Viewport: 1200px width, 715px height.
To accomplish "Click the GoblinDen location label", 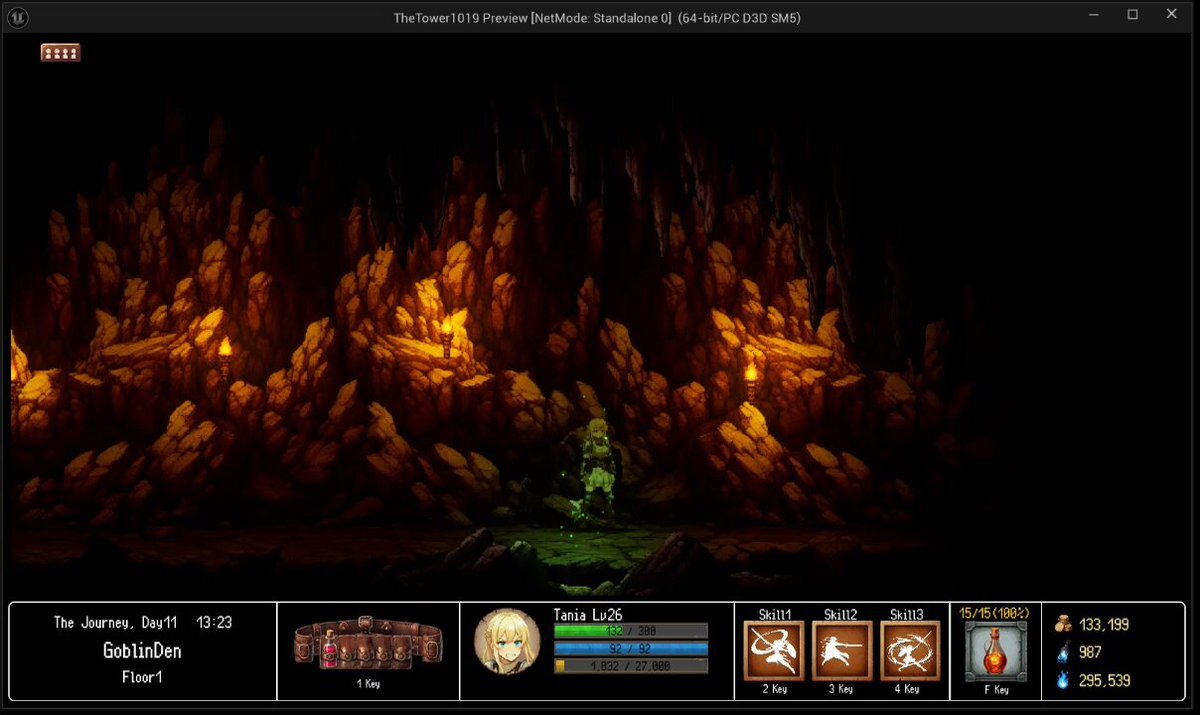I will click(142, 651).
